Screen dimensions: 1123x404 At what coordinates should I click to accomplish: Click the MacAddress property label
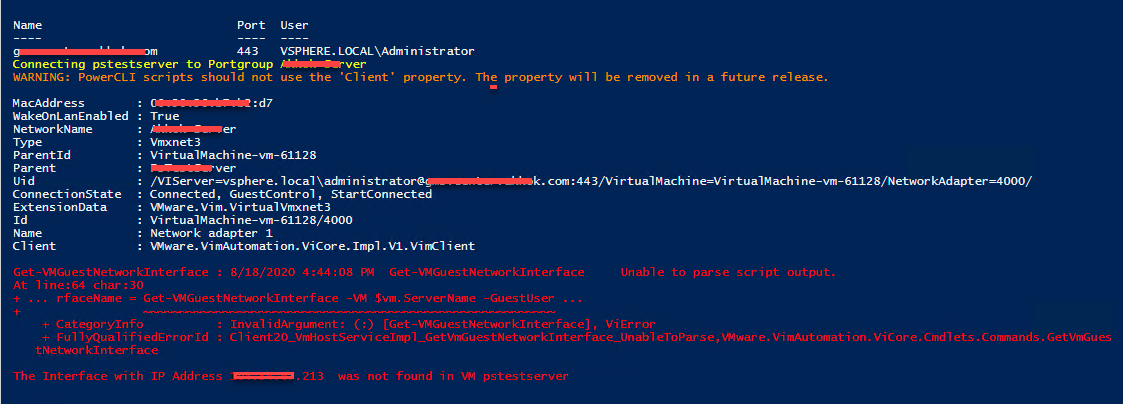(x=49, y=103)
